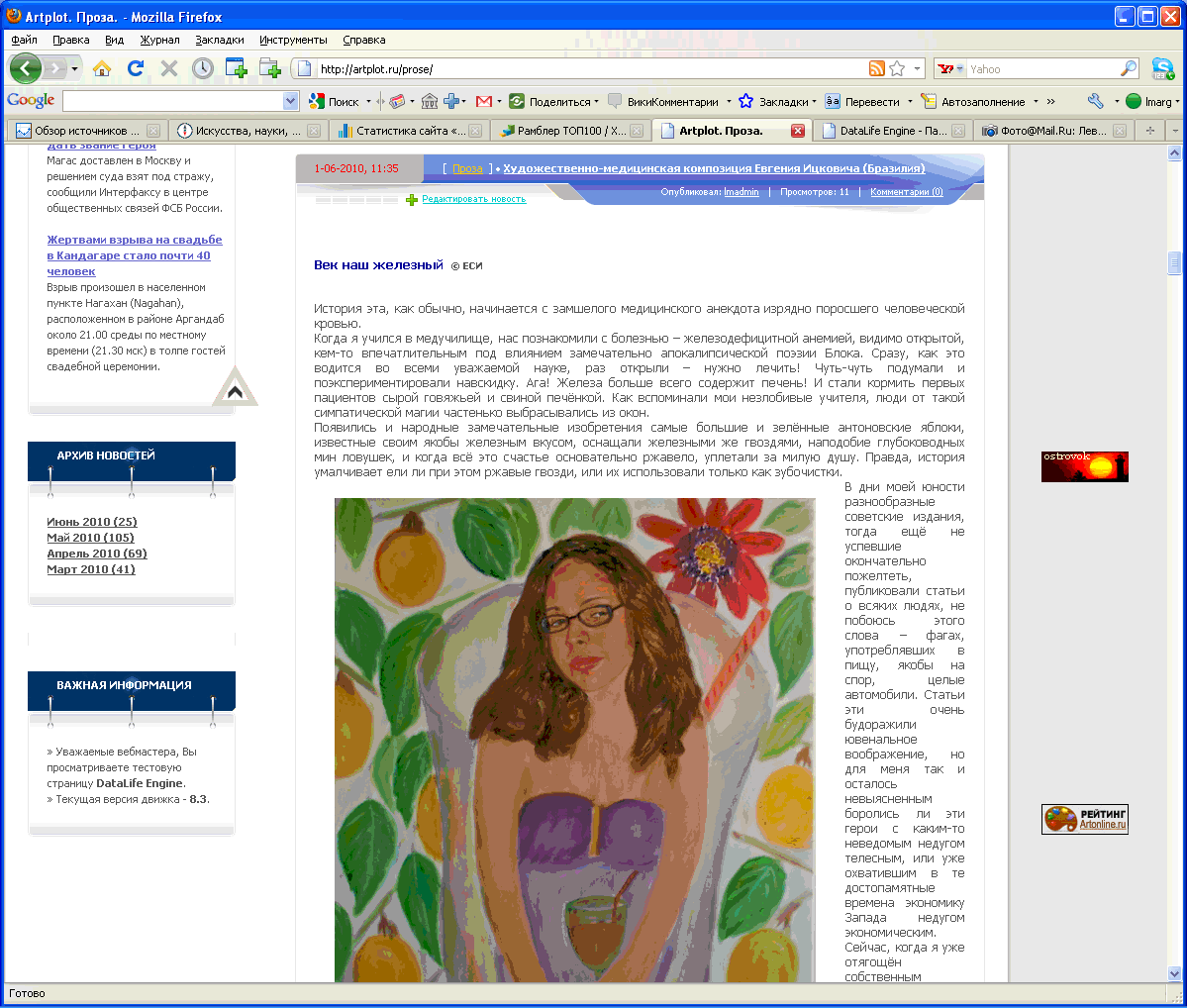Open the Справка menu

[364, 40]
